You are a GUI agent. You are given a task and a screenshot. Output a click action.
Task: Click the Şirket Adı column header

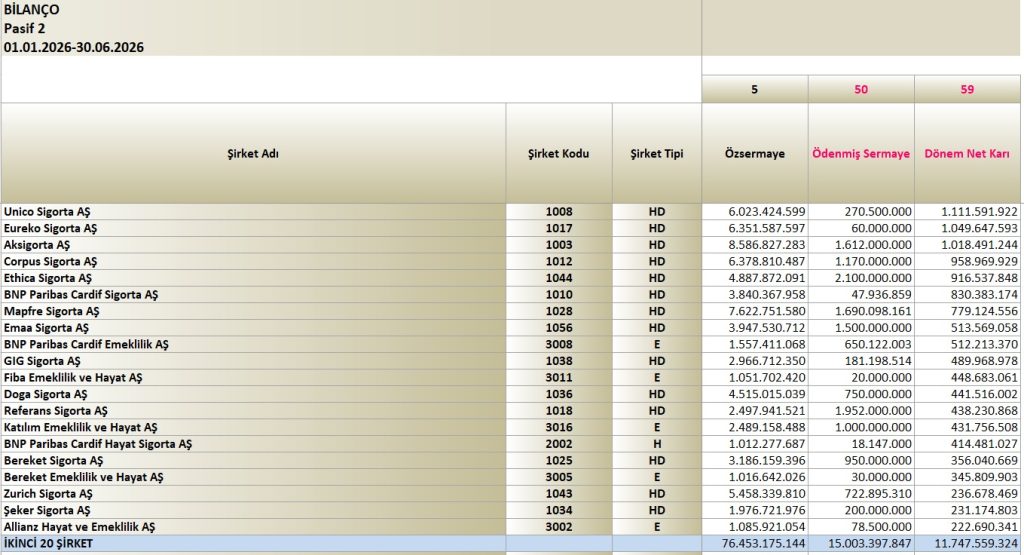point(253,153)
